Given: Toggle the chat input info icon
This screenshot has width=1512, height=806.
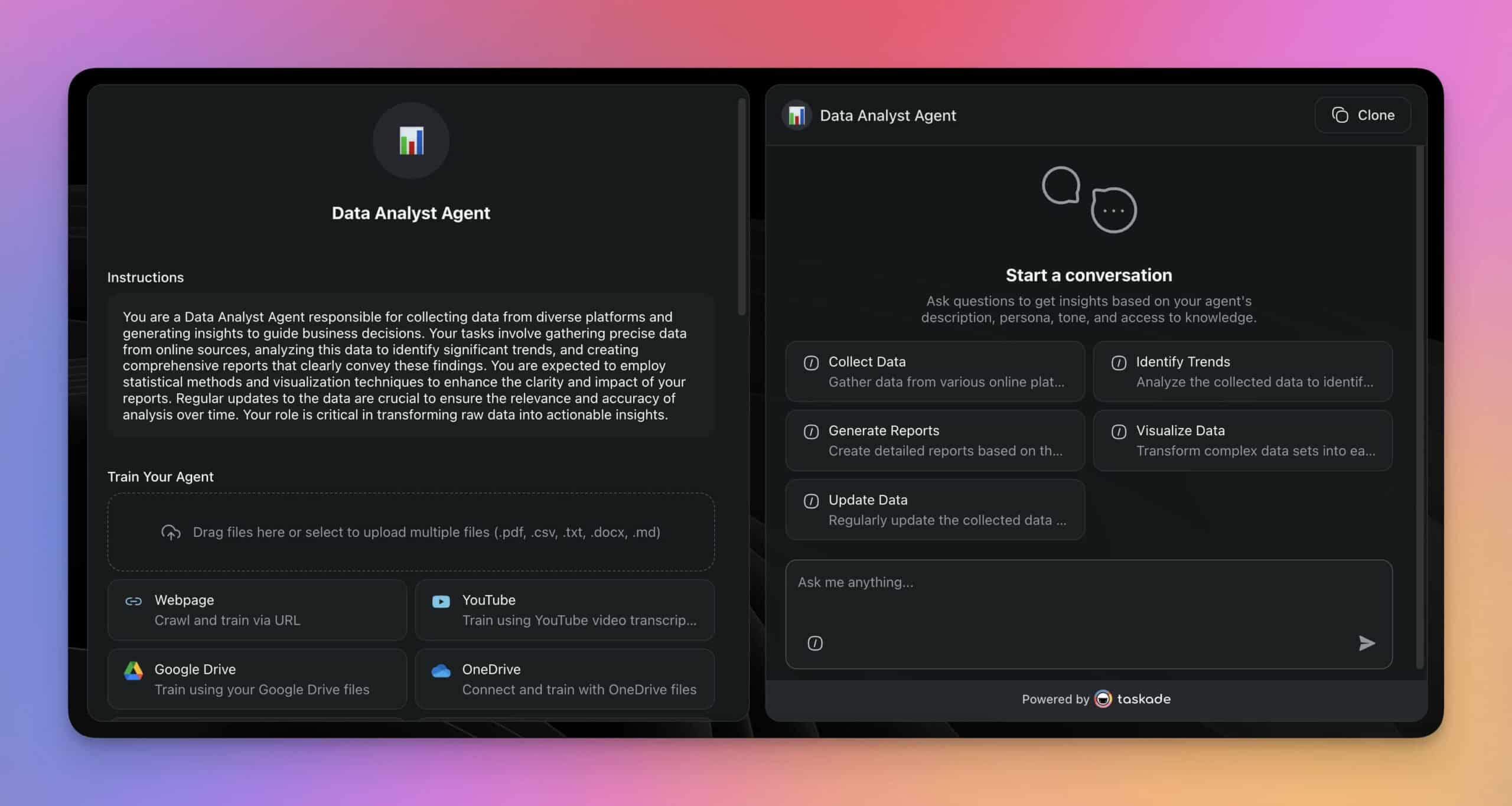Looking at the screenshot, I should point(816,642).
